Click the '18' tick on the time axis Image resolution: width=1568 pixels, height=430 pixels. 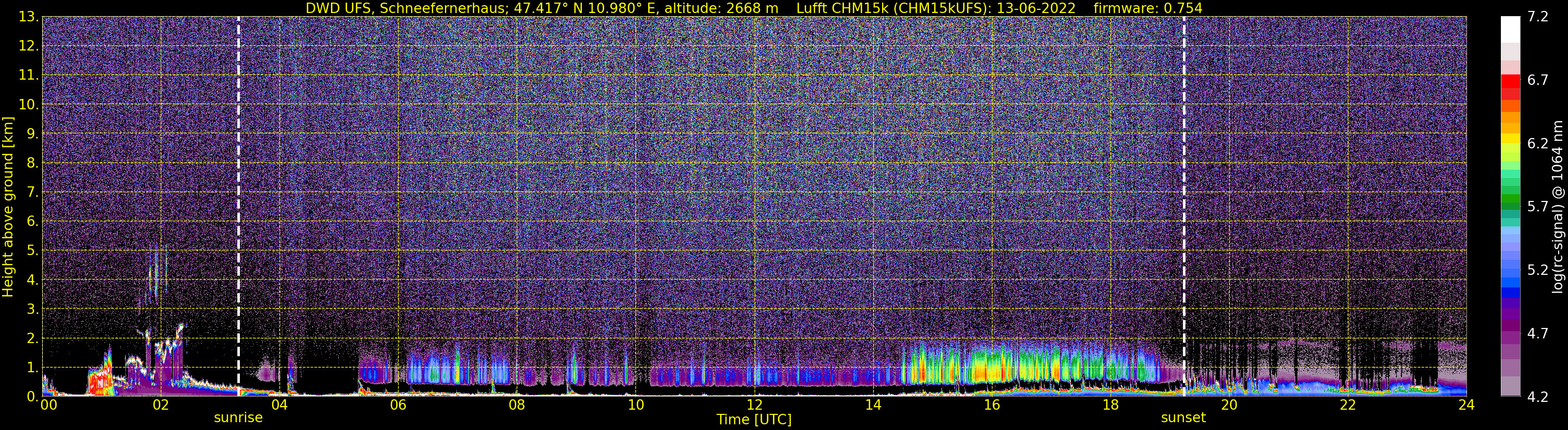1110,406
